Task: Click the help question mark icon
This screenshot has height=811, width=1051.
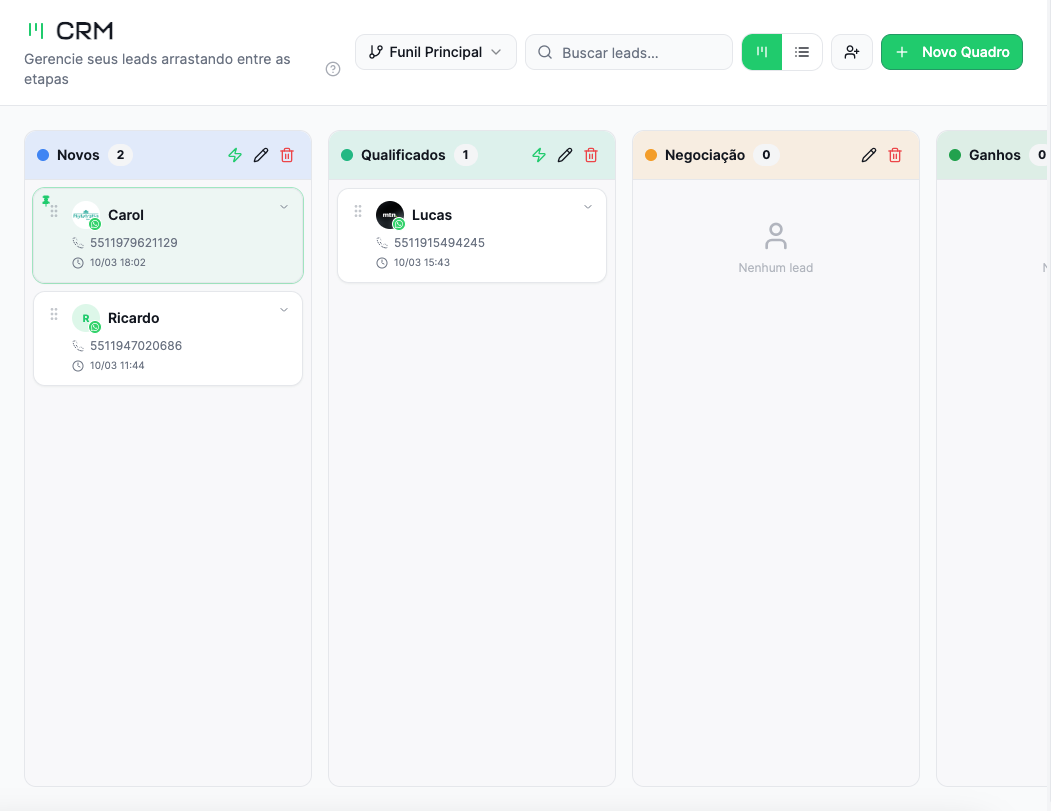Action: (x=332, y=69)
